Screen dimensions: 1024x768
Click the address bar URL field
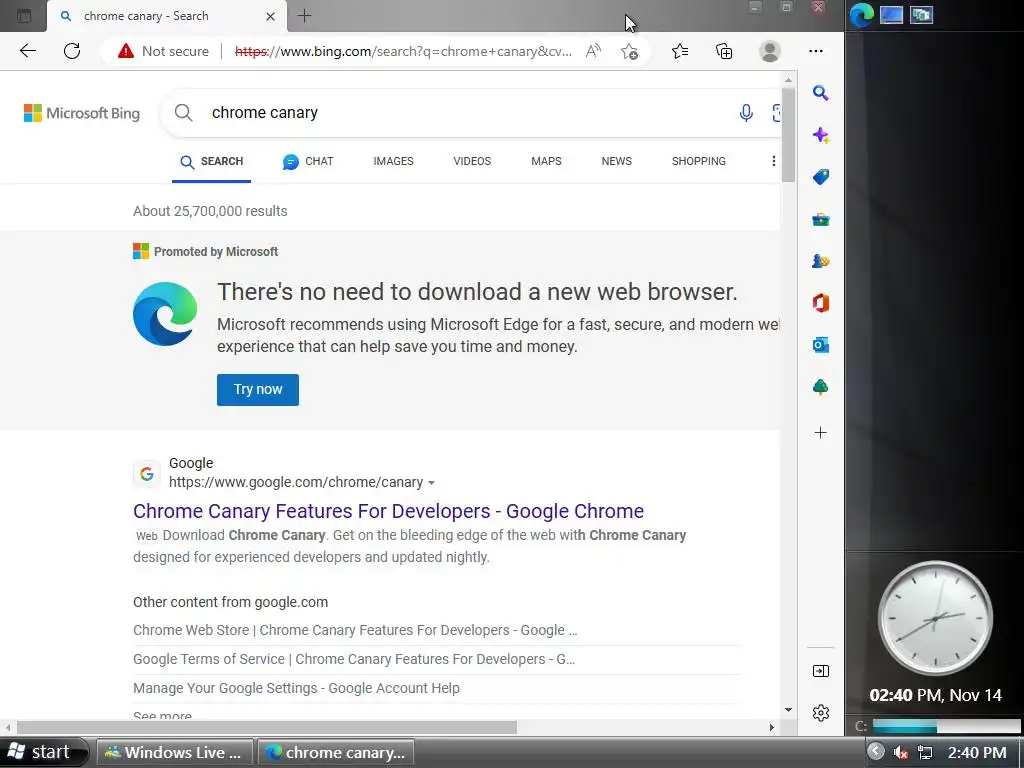coord(403,51)
